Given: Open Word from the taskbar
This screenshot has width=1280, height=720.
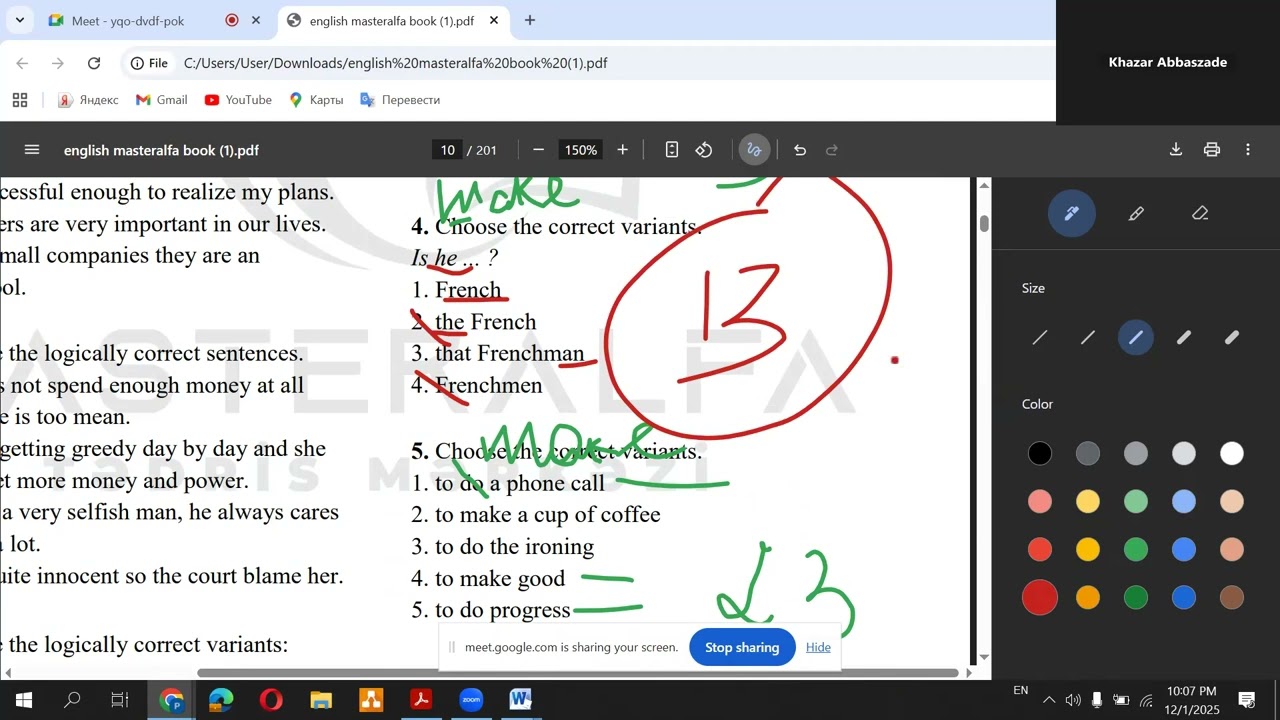Looking at the screenshot, I should click(520, 700).
